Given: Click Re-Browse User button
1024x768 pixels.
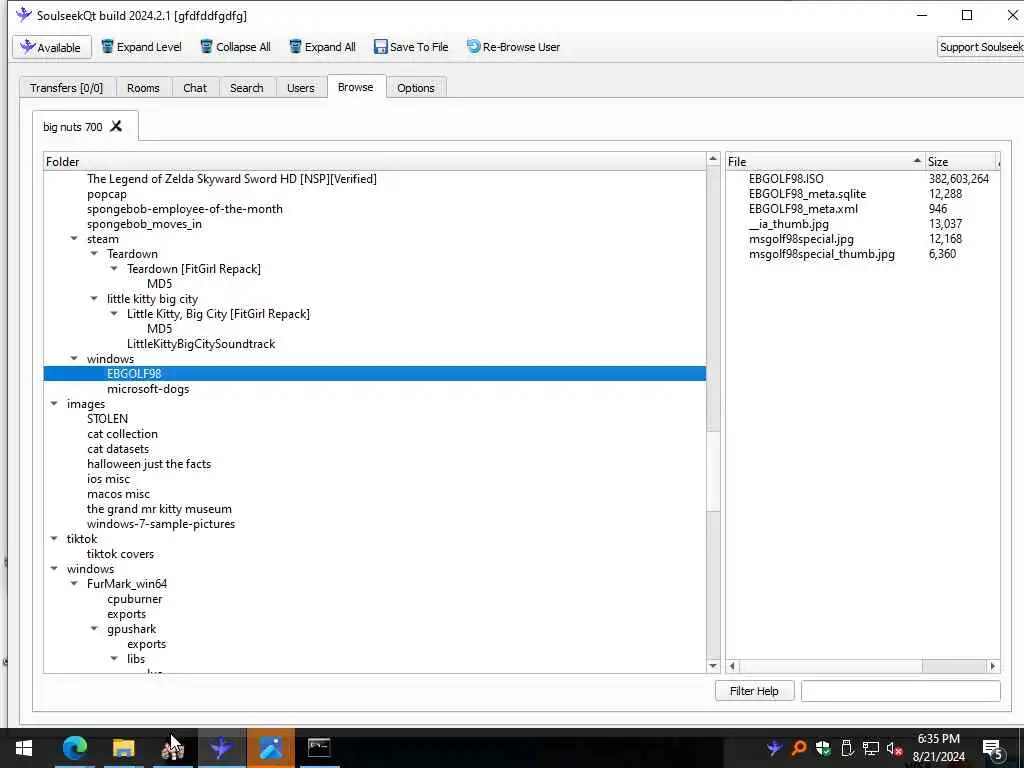Looking at the screenshot, I should (x=513, y=47).
